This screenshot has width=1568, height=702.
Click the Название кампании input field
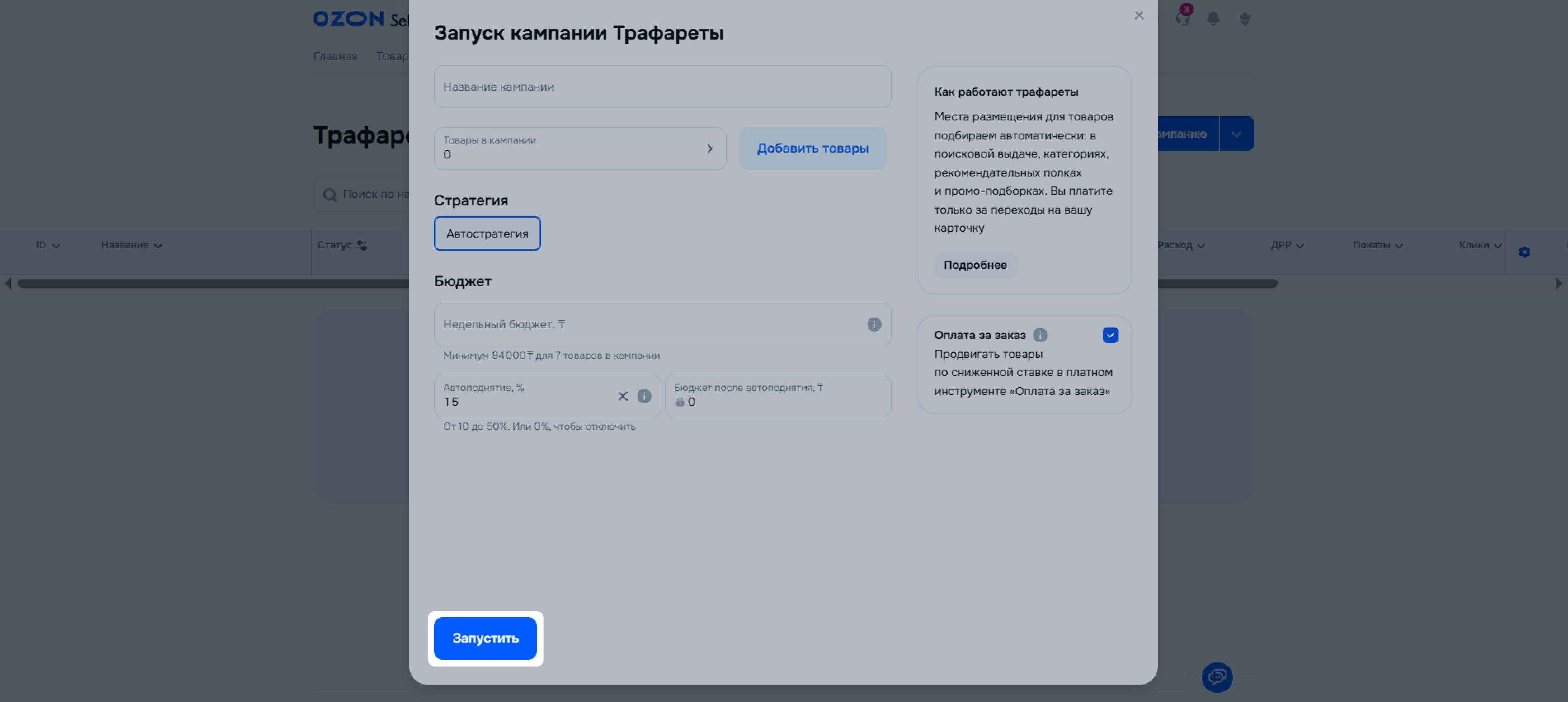click(662, 87)
